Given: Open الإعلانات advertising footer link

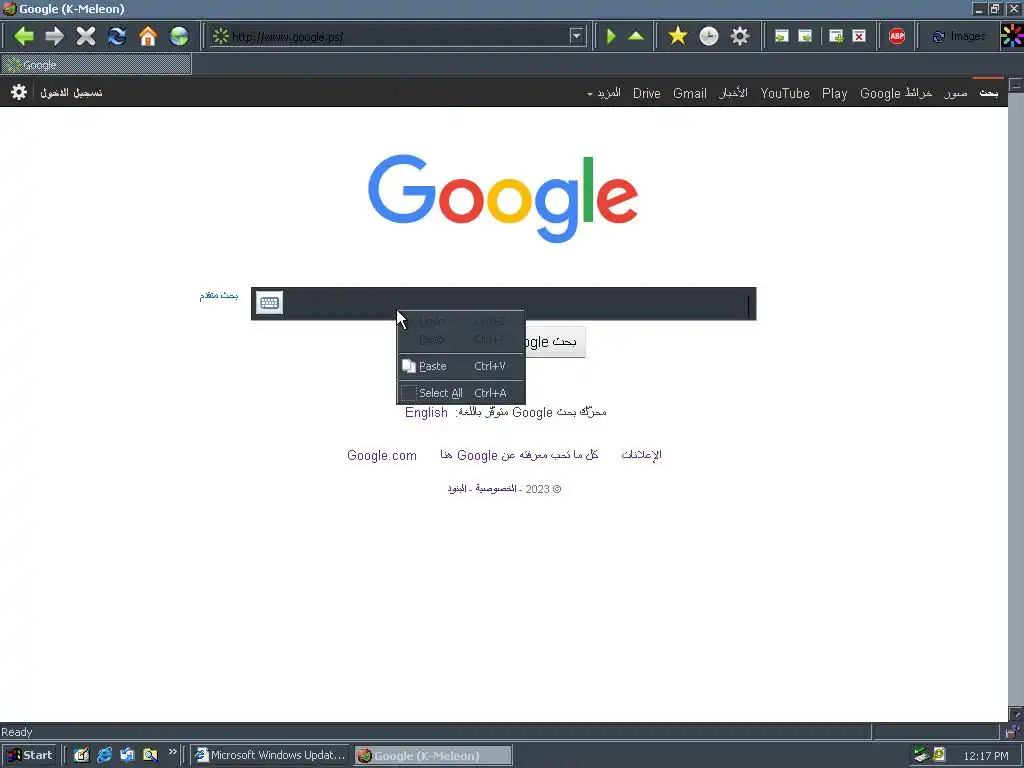Looking at the screenshot, I should 641,455.
